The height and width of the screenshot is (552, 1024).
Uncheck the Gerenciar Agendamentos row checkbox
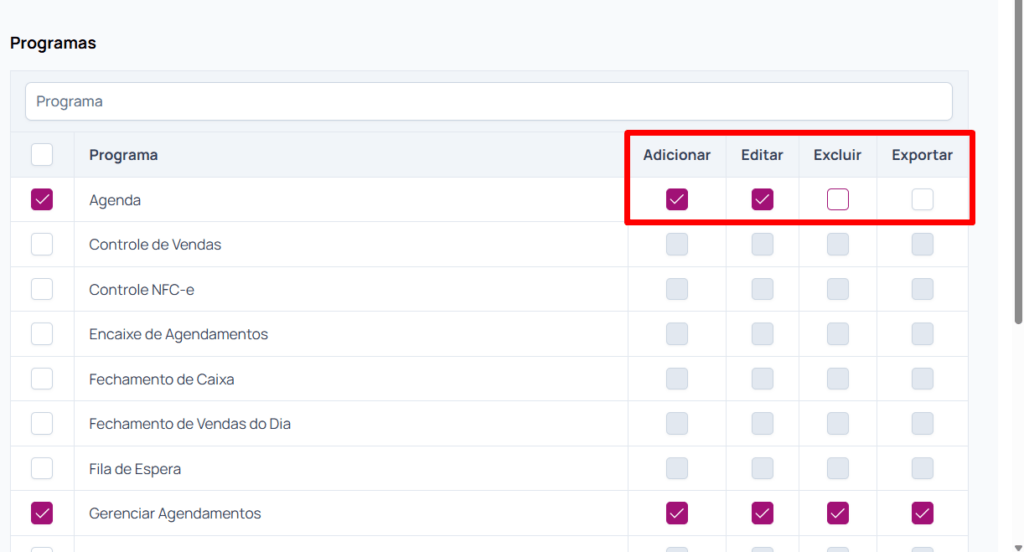coord(42,513)
